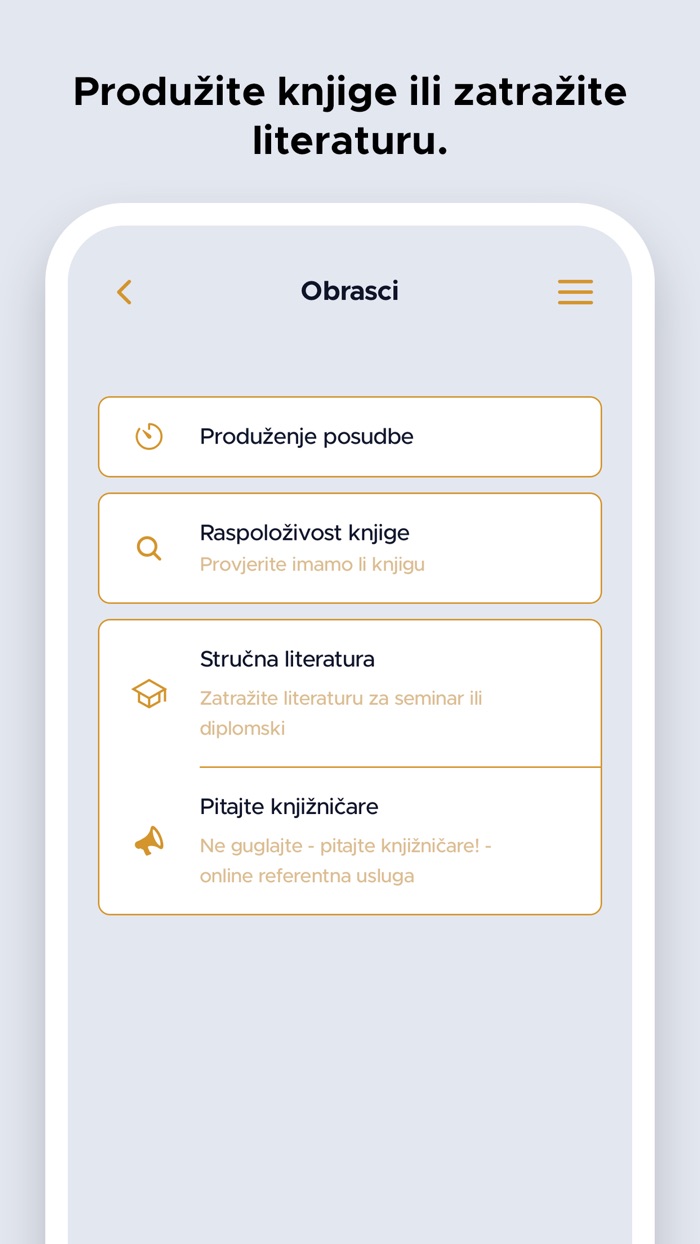
Task: Click the clock icon beside Produženje posudbe
Action: coord(148,436)
